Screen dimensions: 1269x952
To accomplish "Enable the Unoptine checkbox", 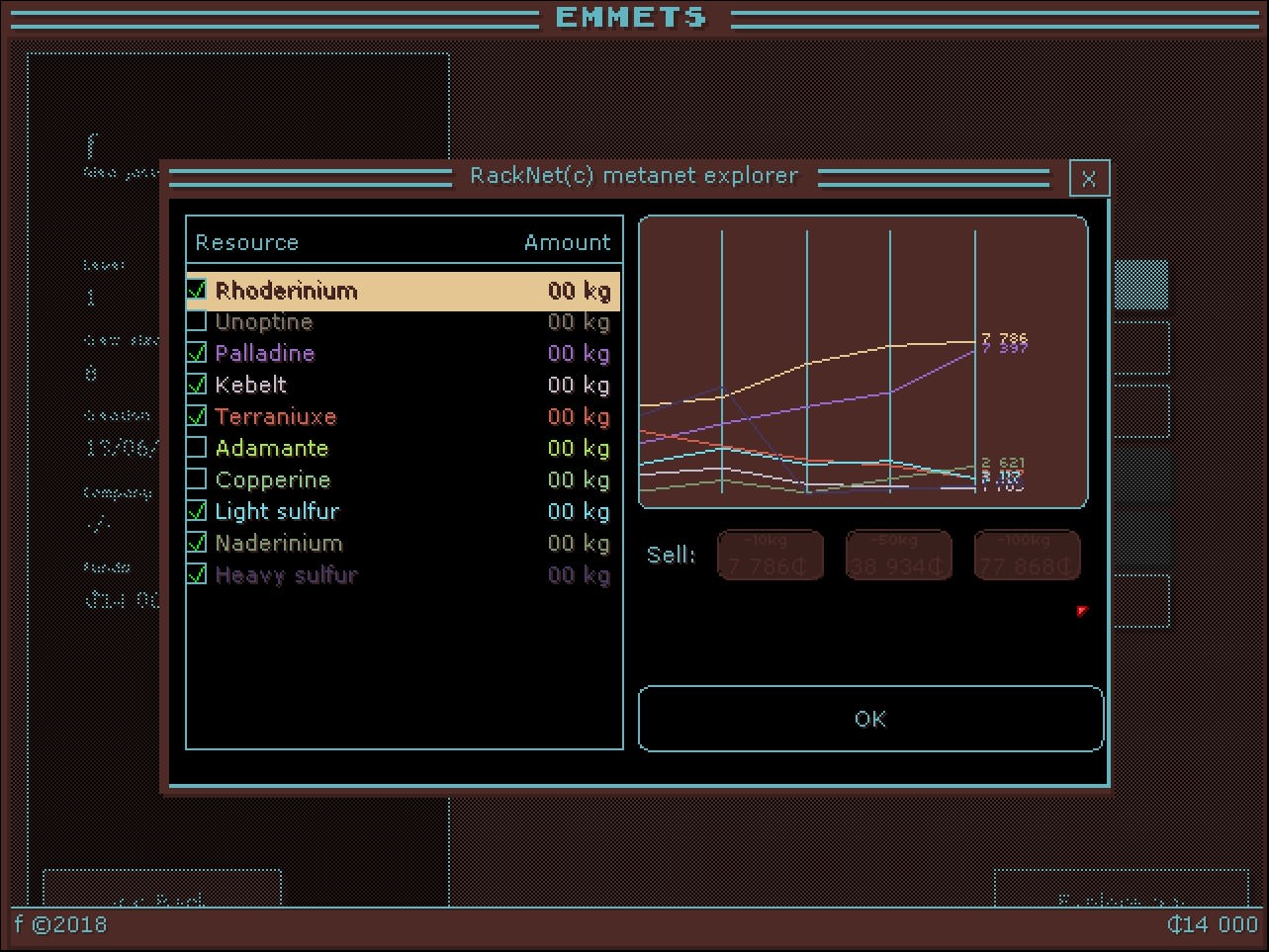I will (197, 322).
